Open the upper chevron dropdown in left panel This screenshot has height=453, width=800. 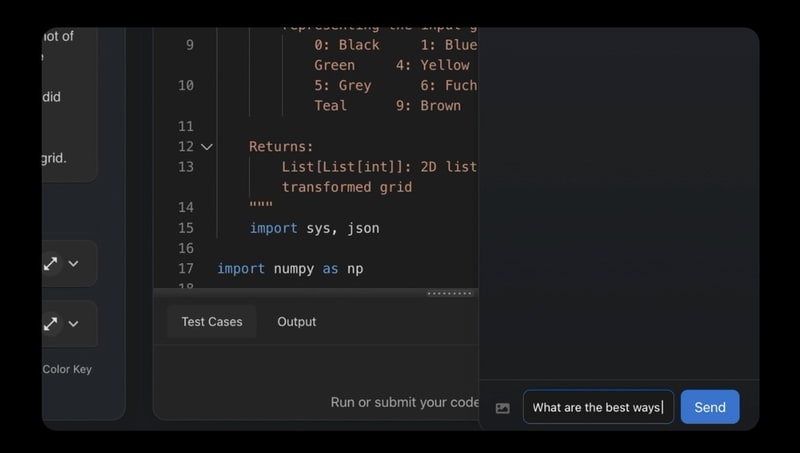73,264
